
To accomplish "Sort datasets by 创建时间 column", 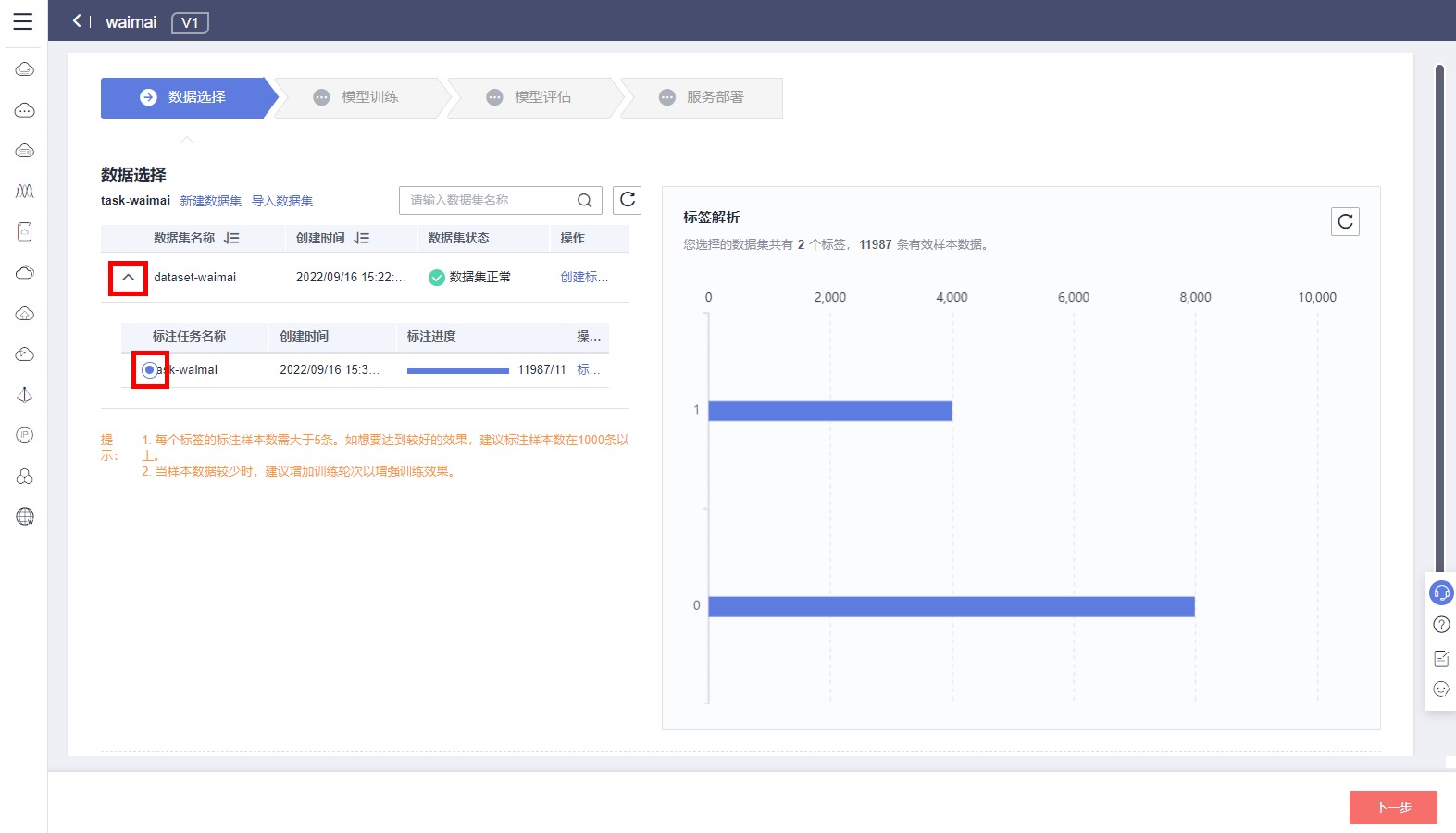I will [x=362, y=239].
